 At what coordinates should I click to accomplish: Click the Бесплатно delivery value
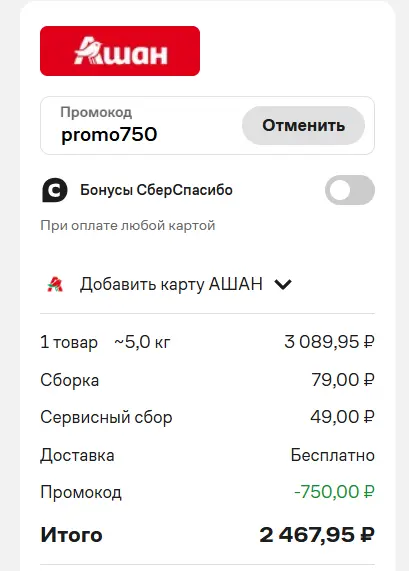333,455
